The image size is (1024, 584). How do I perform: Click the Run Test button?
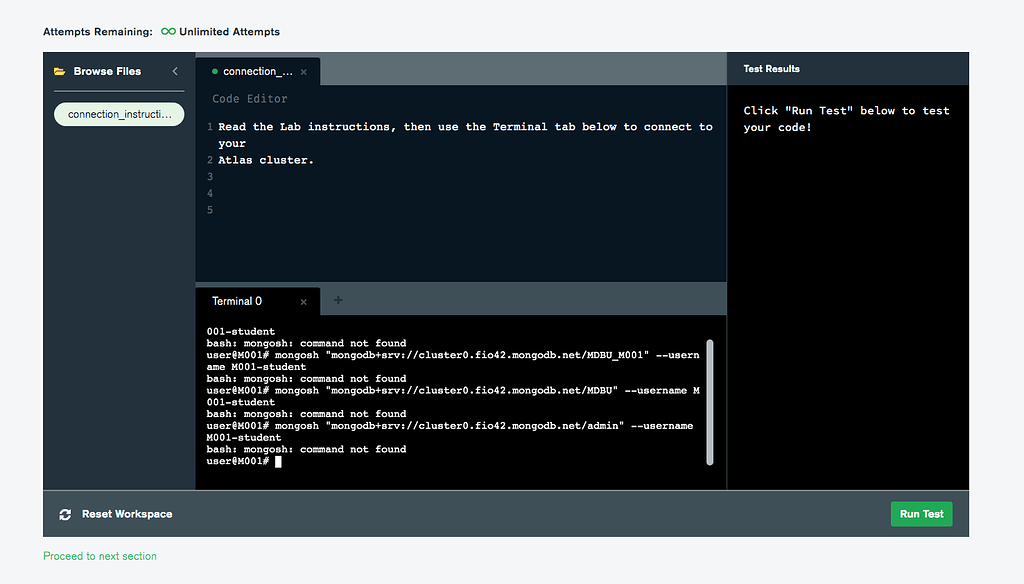[x=921, y=514]
